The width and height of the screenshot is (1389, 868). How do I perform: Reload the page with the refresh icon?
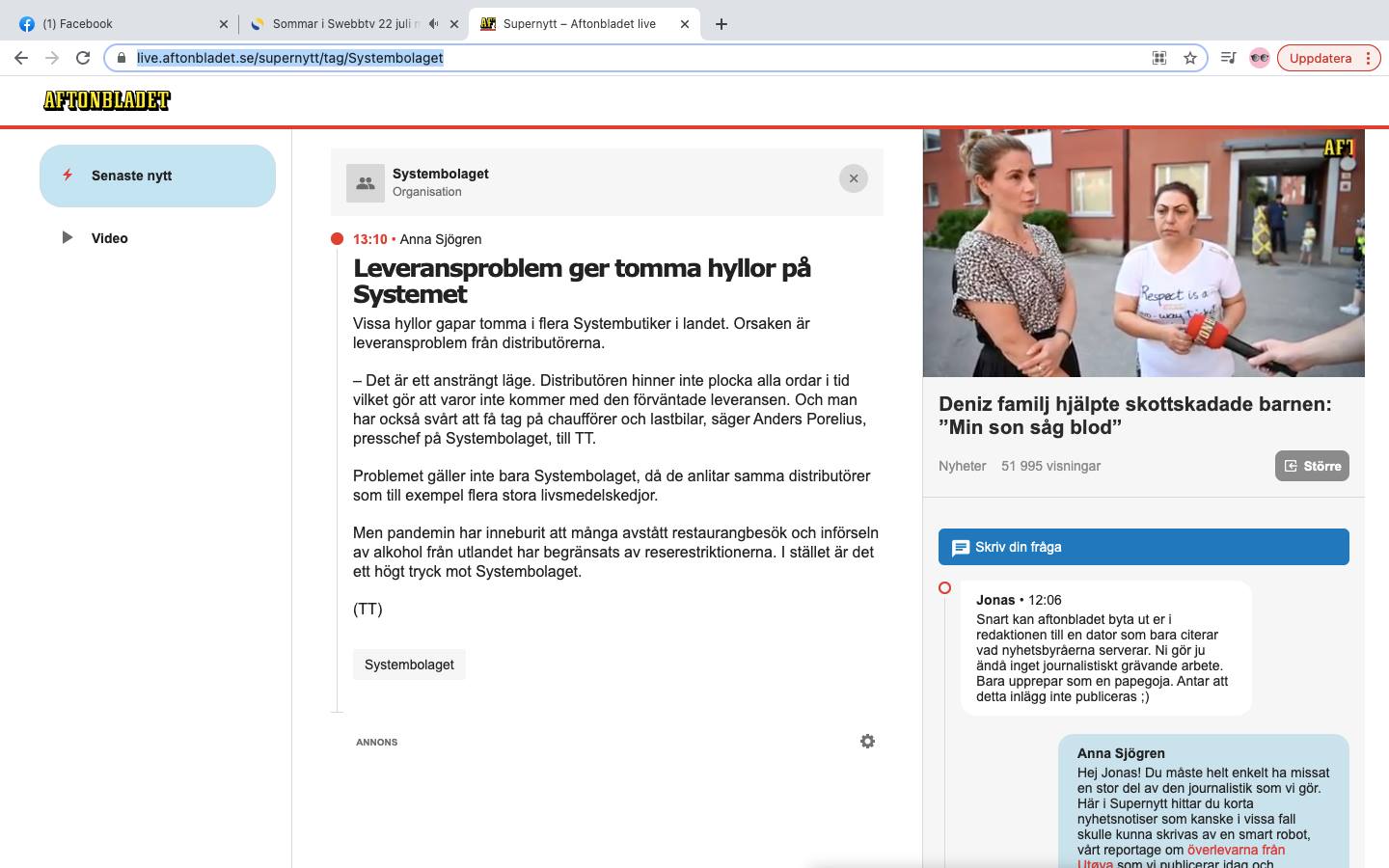[82, 58]
